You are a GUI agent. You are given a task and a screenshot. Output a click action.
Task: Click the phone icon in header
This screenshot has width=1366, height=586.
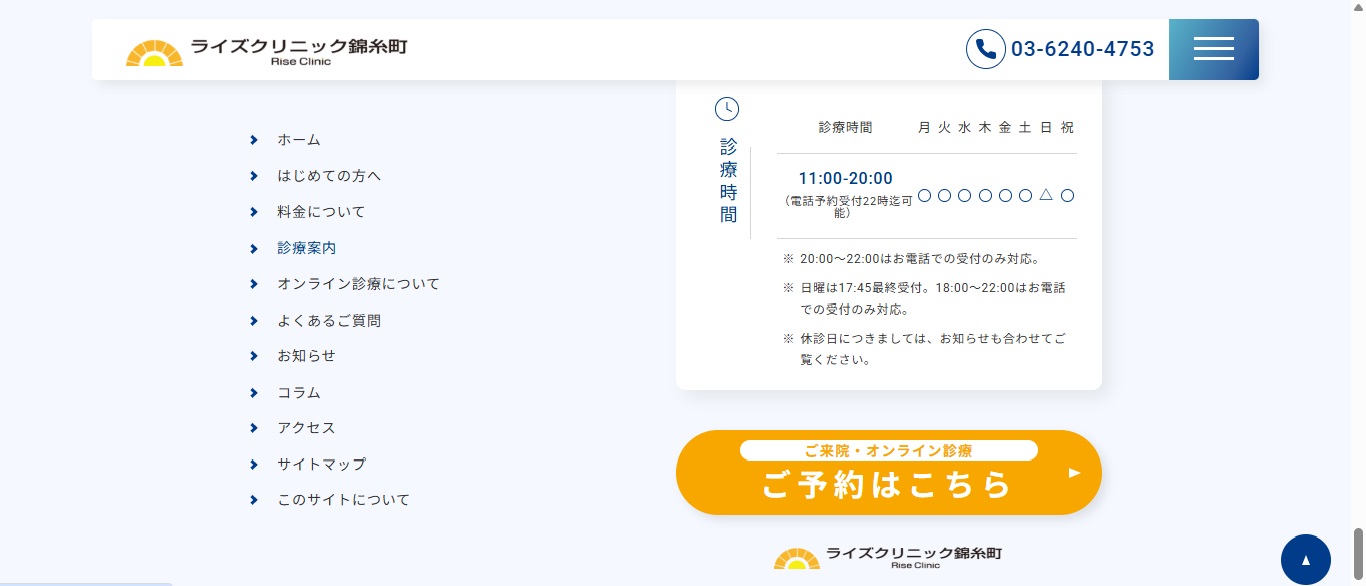pos(985,49)
